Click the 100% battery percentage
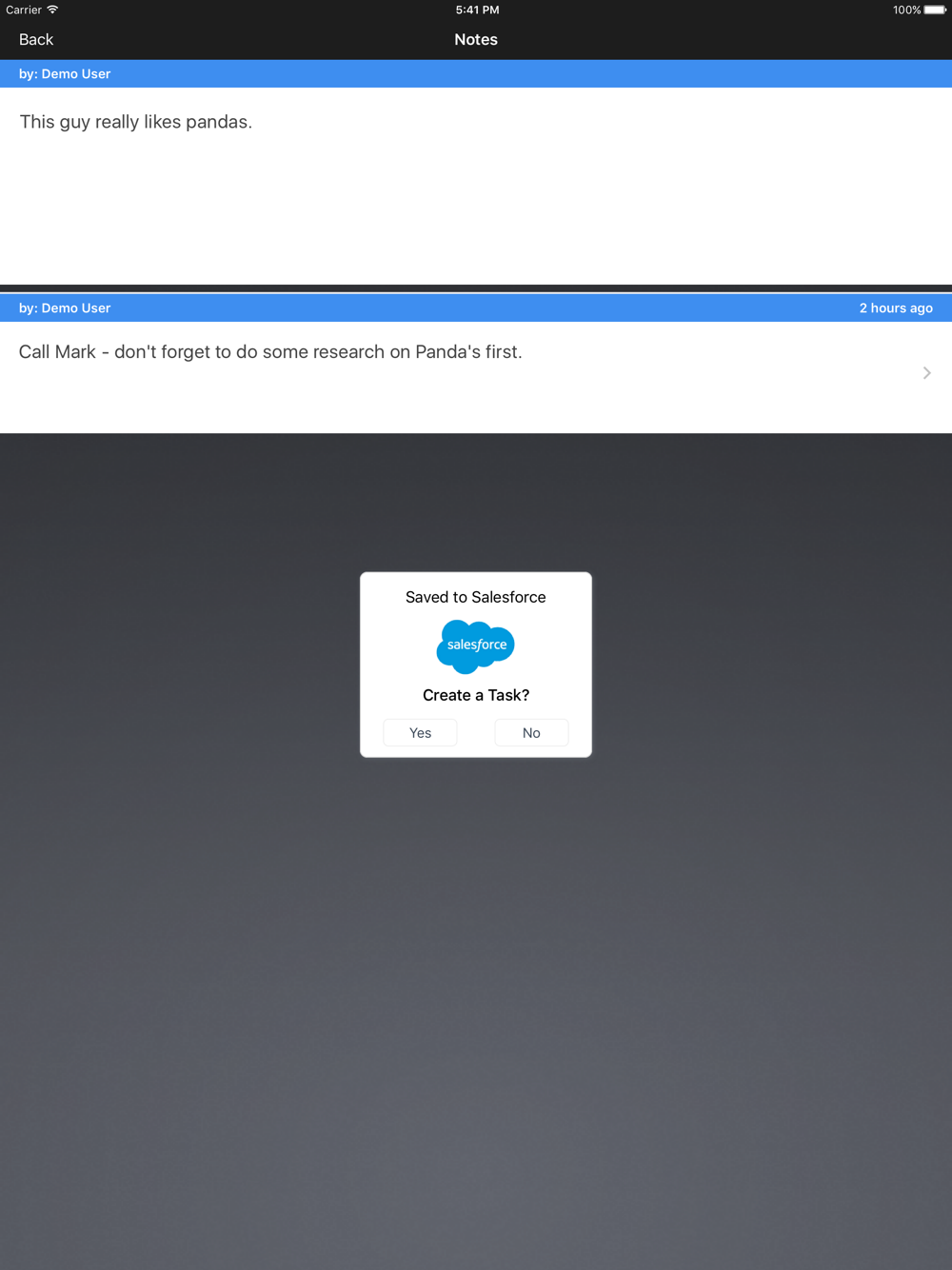 906,10
